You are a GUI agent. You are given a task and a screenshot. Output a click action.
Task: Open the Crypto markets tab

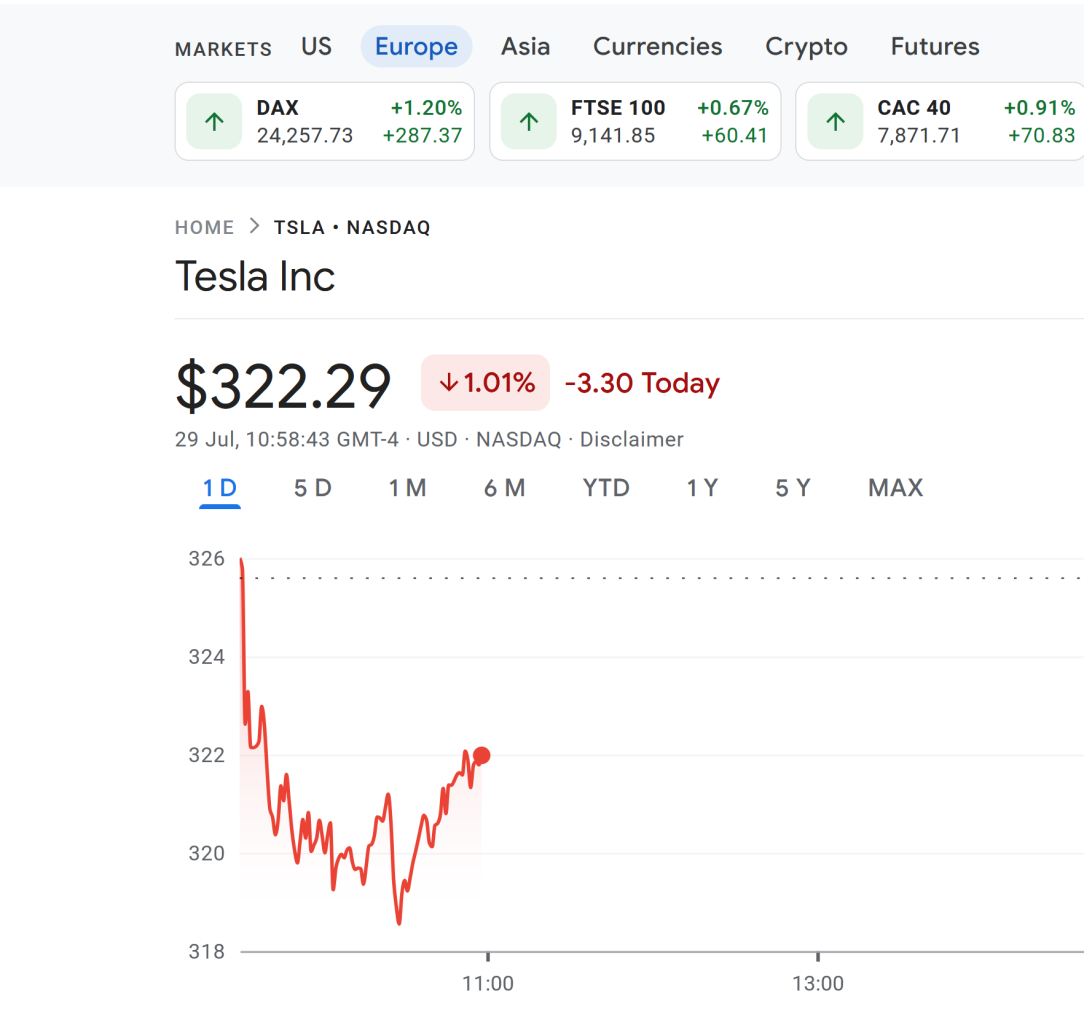click(806, 46)
